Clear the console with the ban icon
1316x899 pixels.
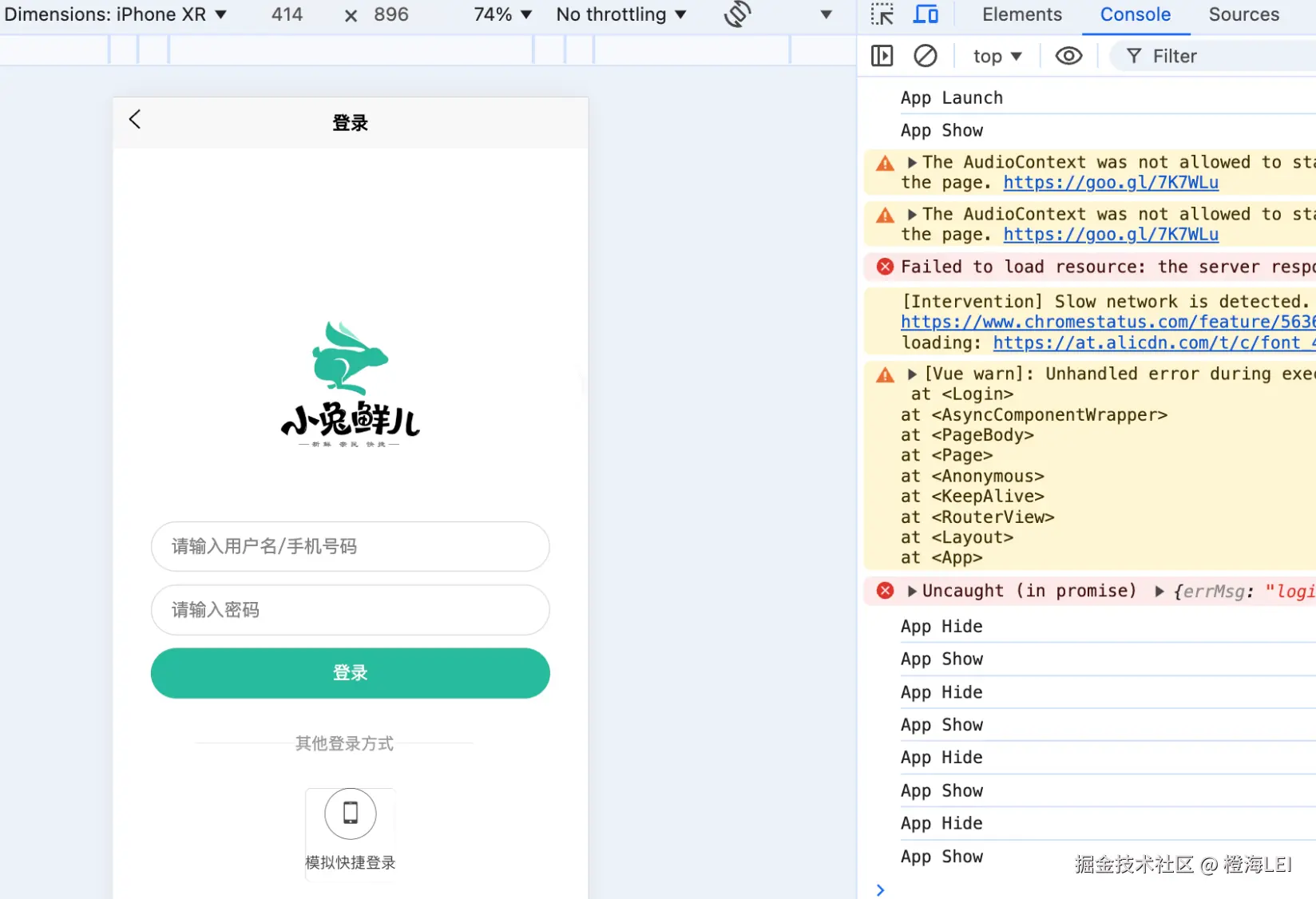[x=926, y=56]
